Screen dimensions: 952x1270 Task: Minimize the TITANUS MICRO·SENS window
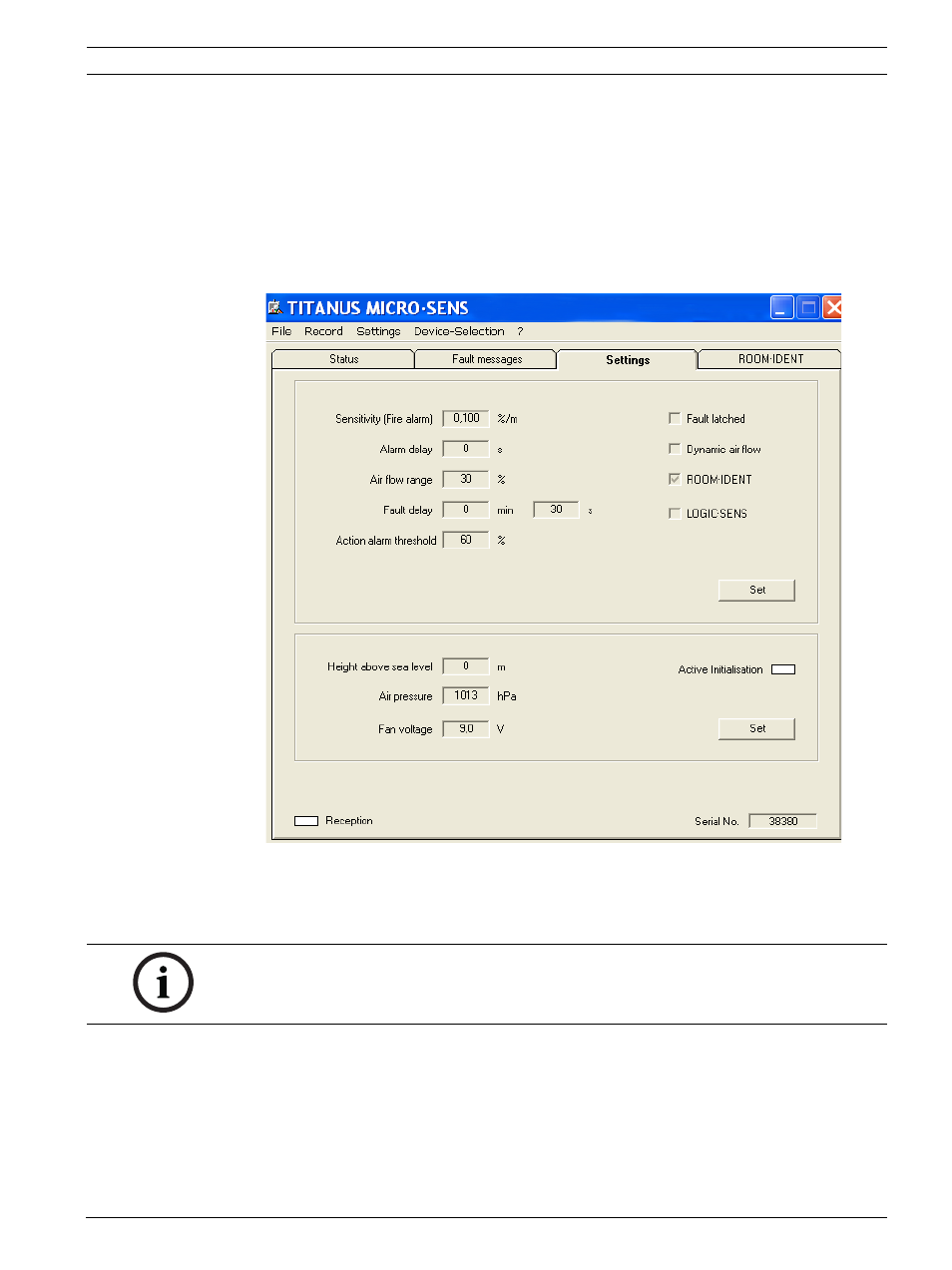782,307
